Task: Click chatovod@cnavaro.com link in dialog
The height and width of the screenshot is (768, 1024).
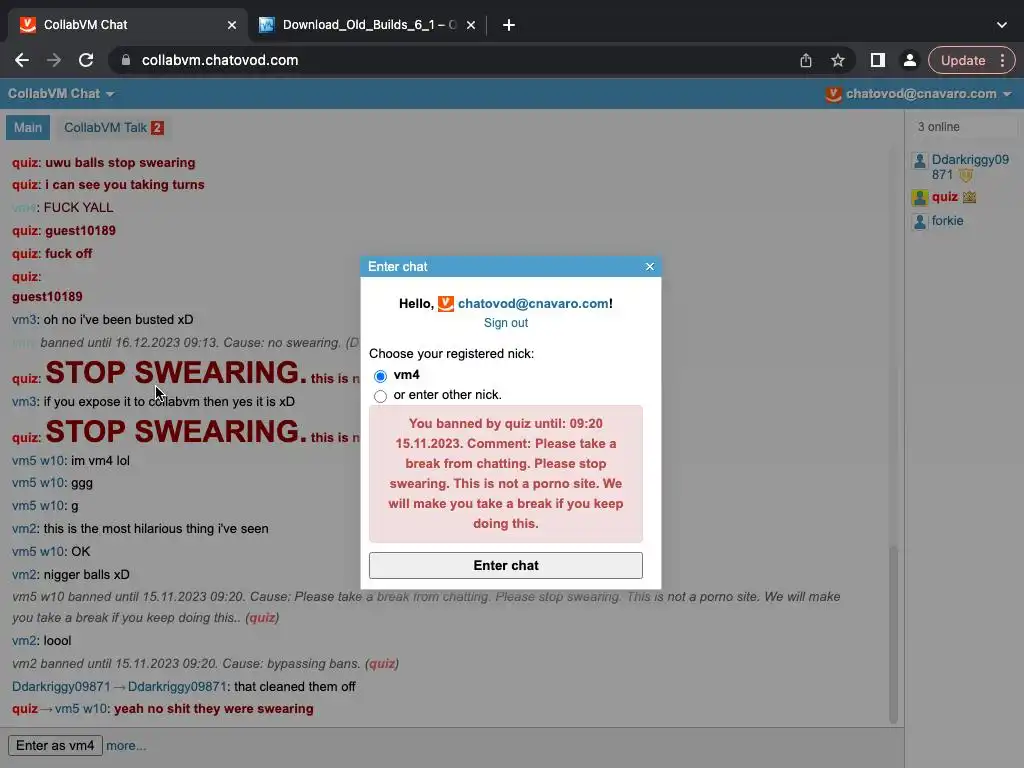Action: click(x=533, y=304)
